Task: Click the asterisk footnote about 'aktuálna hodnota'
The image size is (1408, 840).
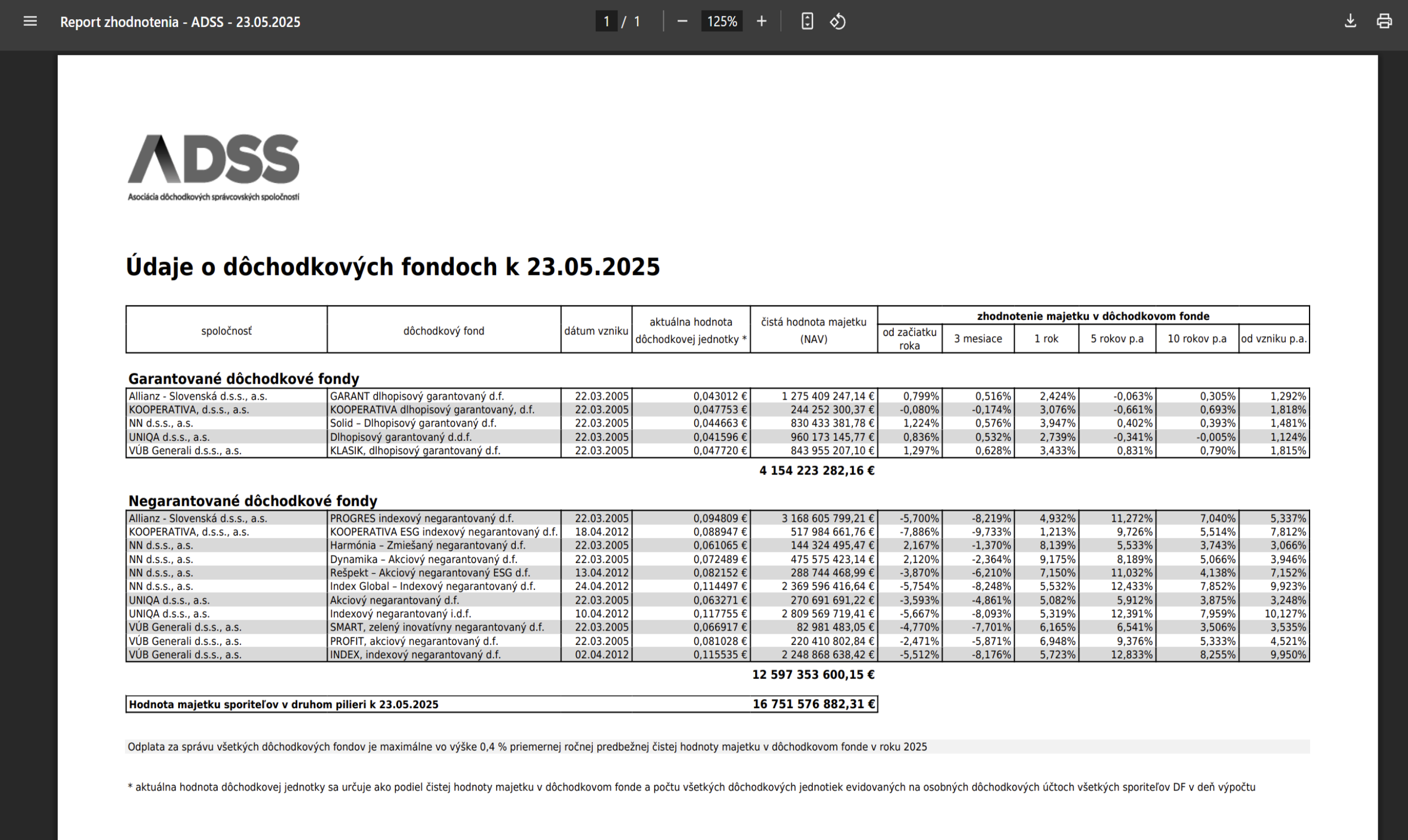Action: pos(691,787)
